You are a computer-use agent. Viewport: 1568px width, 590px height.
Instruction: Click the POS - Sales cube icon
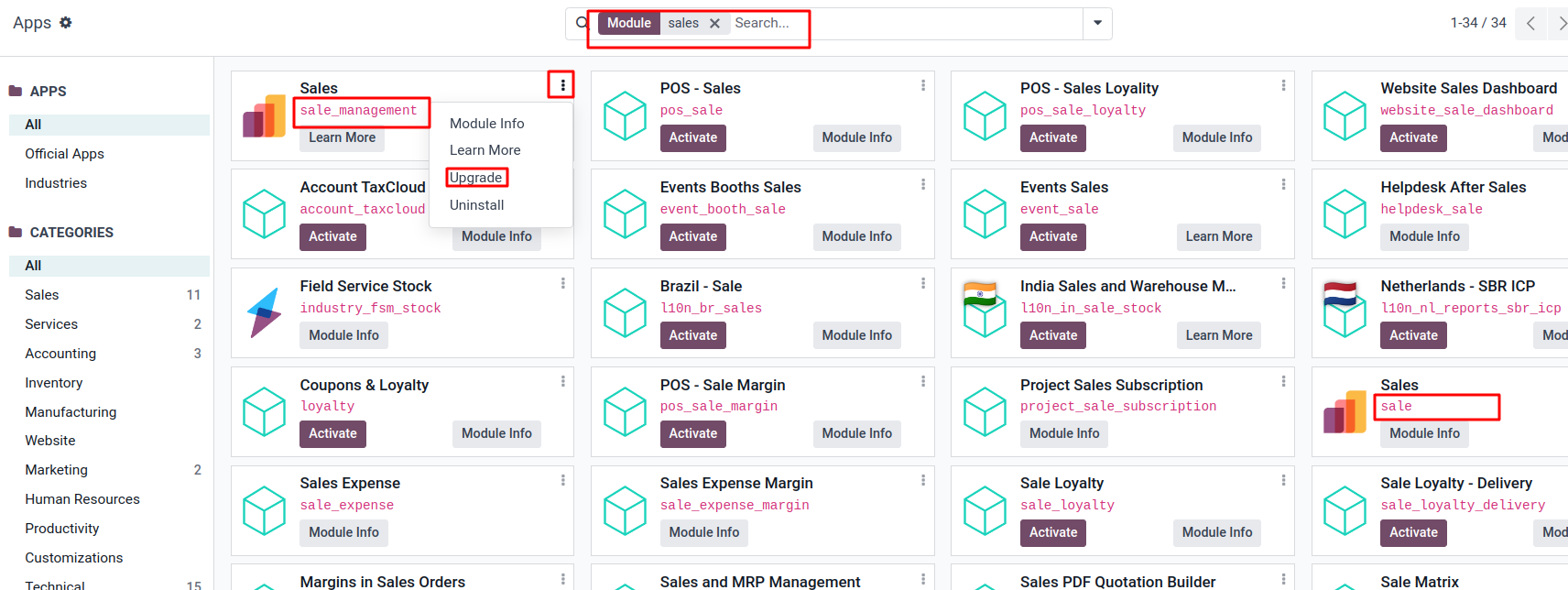[625, 115]
